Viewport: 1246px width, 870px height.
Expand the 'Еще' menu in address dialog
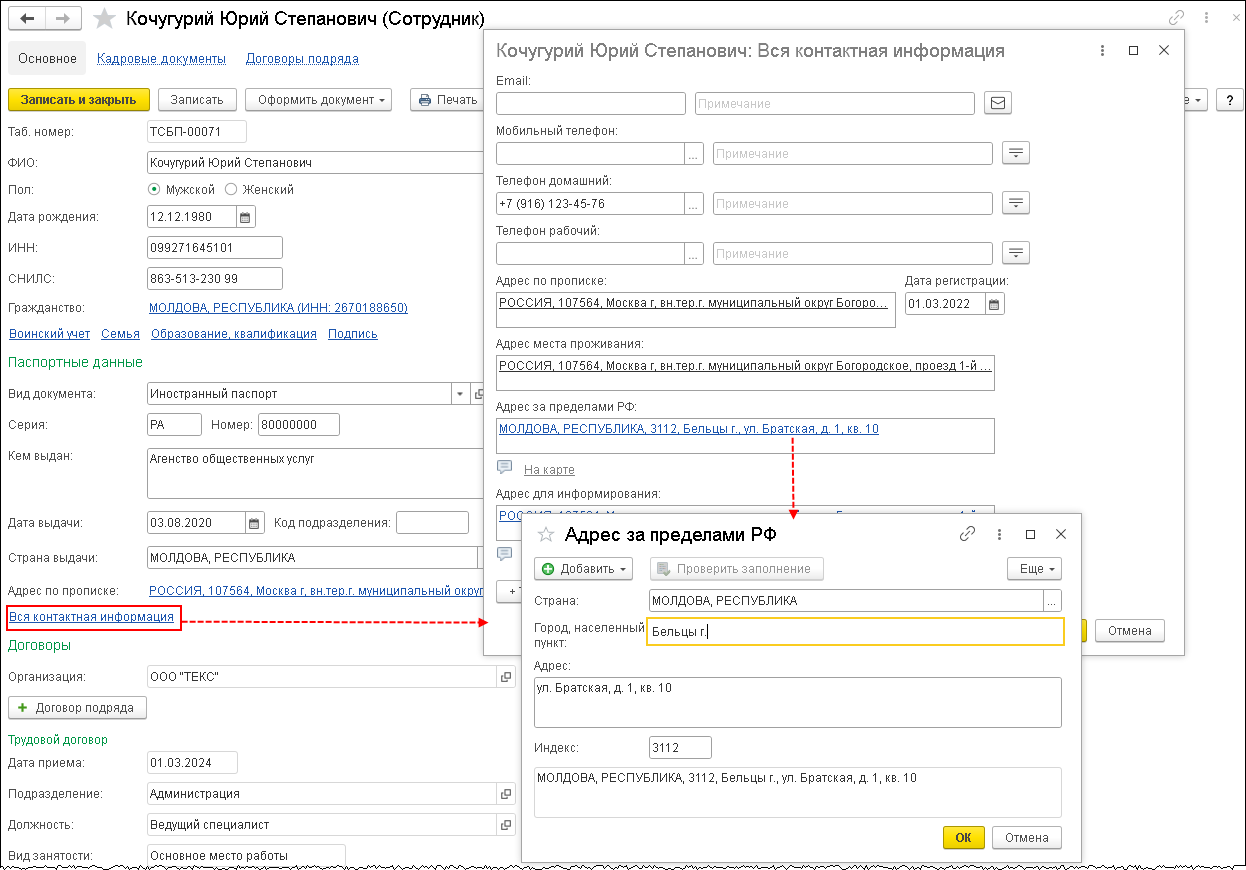[1033, 569]
